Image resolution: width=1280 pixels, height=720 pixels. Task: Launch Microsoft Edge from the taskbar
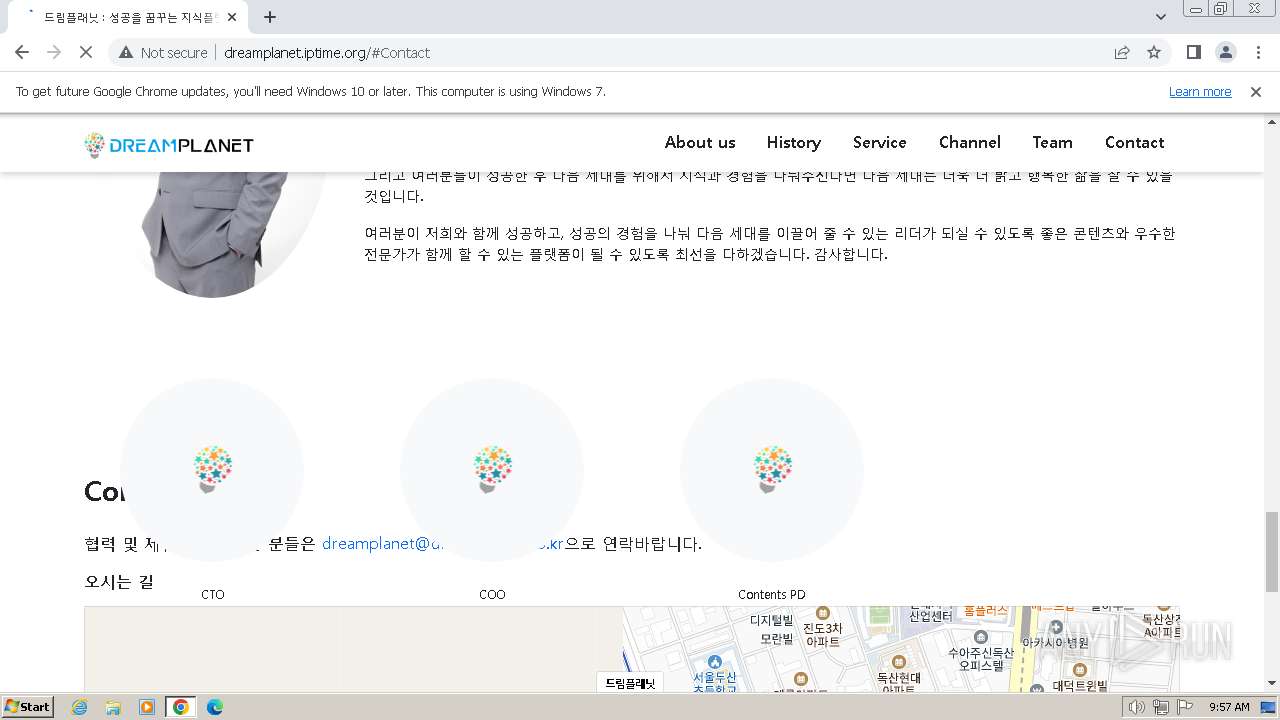[215, 707]
